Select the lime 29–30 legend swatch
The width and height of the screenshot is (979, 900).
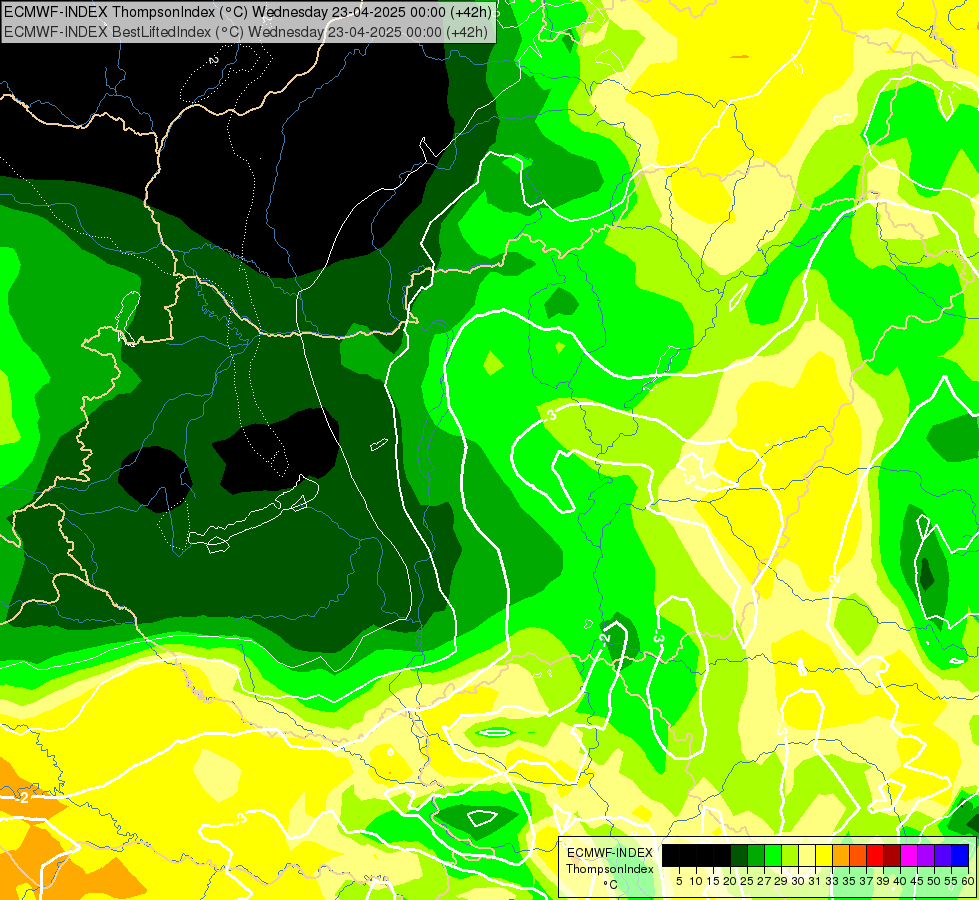click(790, 855)
